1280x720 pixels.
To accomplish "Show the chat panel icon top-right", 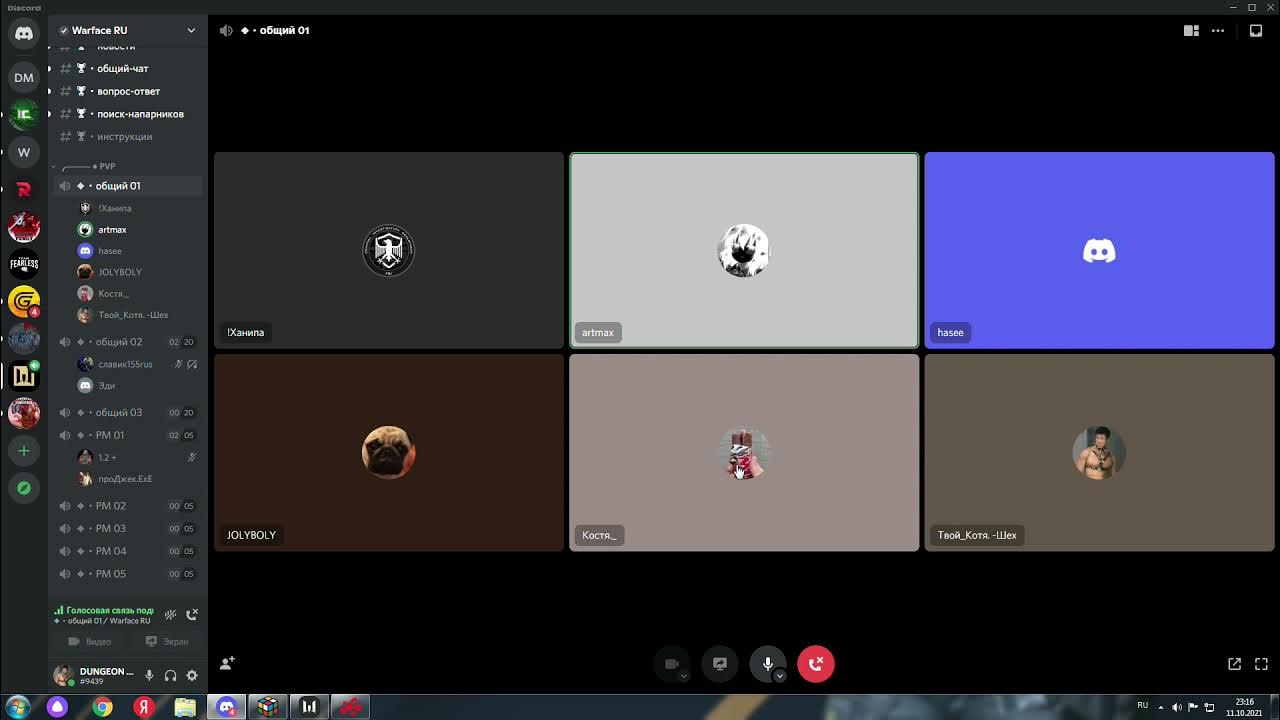I will tap(1256, 30).
